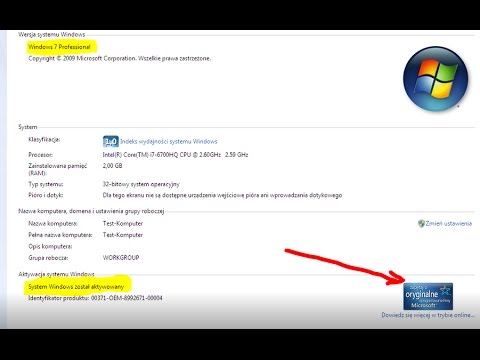This screenshot has height=360, width=480.
Task: Open 'Indeks wydajności systemu Windows' link
Action: pyautogui.click(x=169, y=141)
